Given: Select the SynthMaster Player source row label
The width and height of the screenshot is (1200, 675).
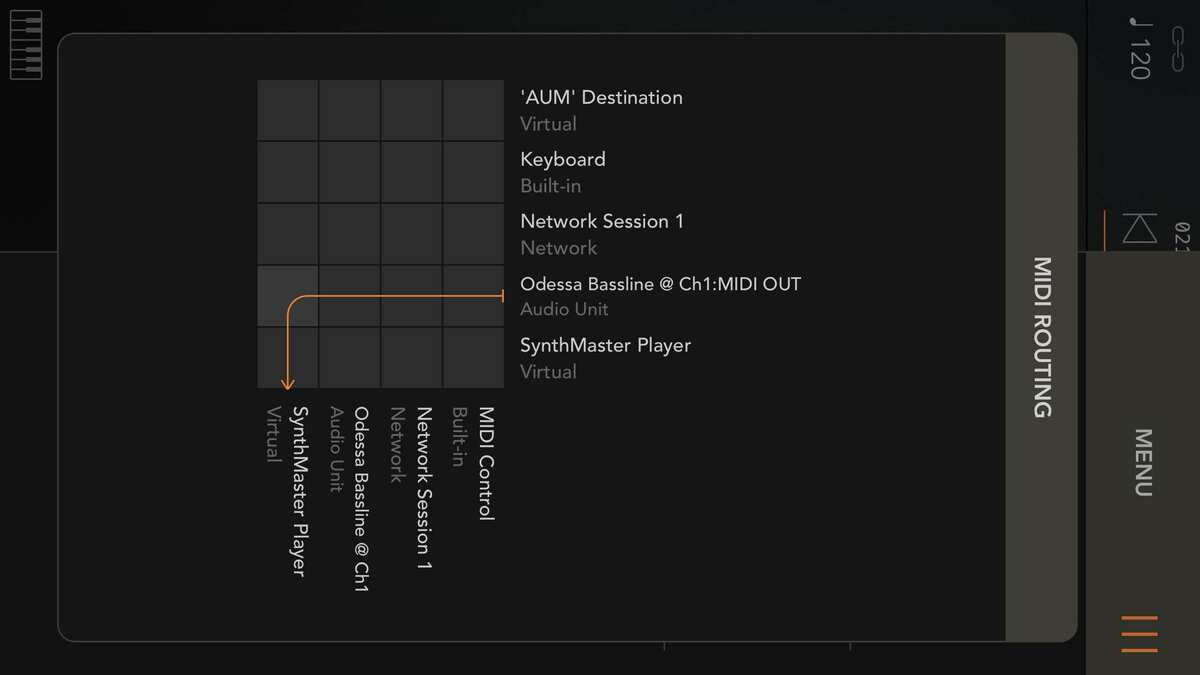Looking at the screenshot, I should pyautogui.click(x=605, y=358).
